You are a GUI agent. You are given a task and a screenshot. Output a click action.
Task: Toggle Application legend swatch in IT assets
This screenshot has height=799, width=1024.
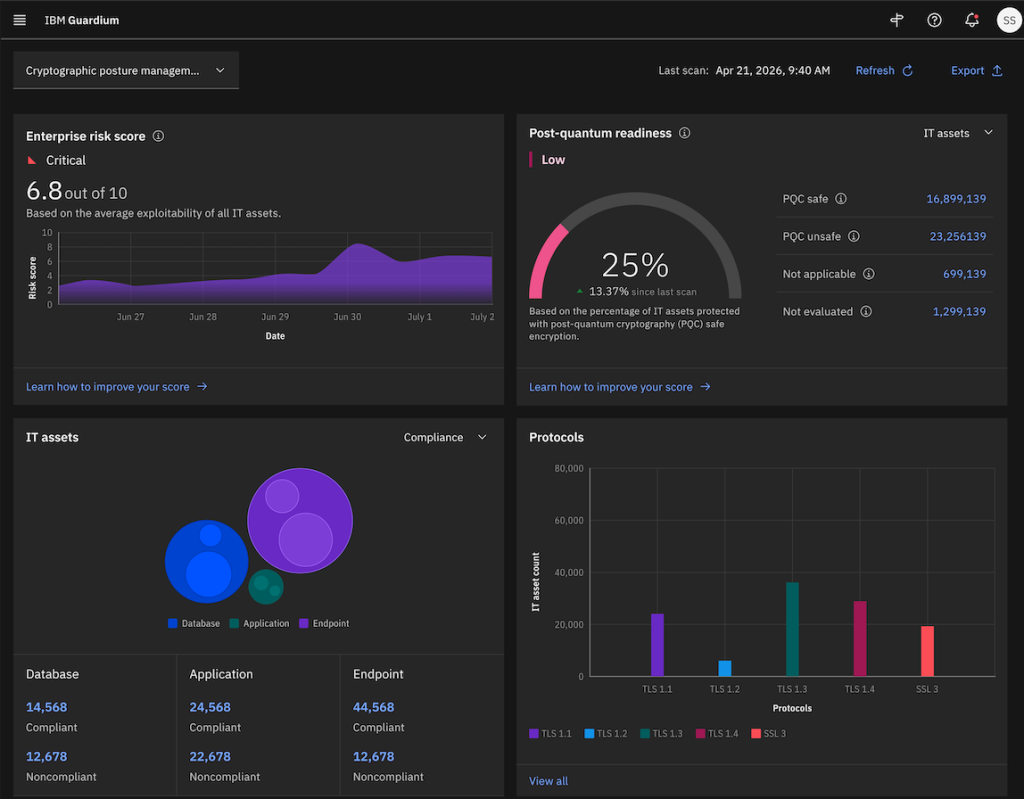234,623
